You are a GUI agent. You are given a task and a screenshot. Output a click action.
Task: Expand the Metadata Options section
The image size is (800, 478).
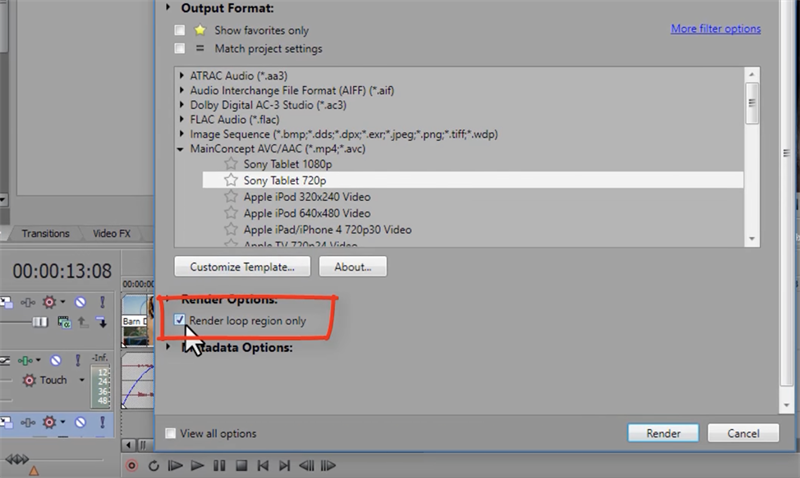tap(168, 347)
